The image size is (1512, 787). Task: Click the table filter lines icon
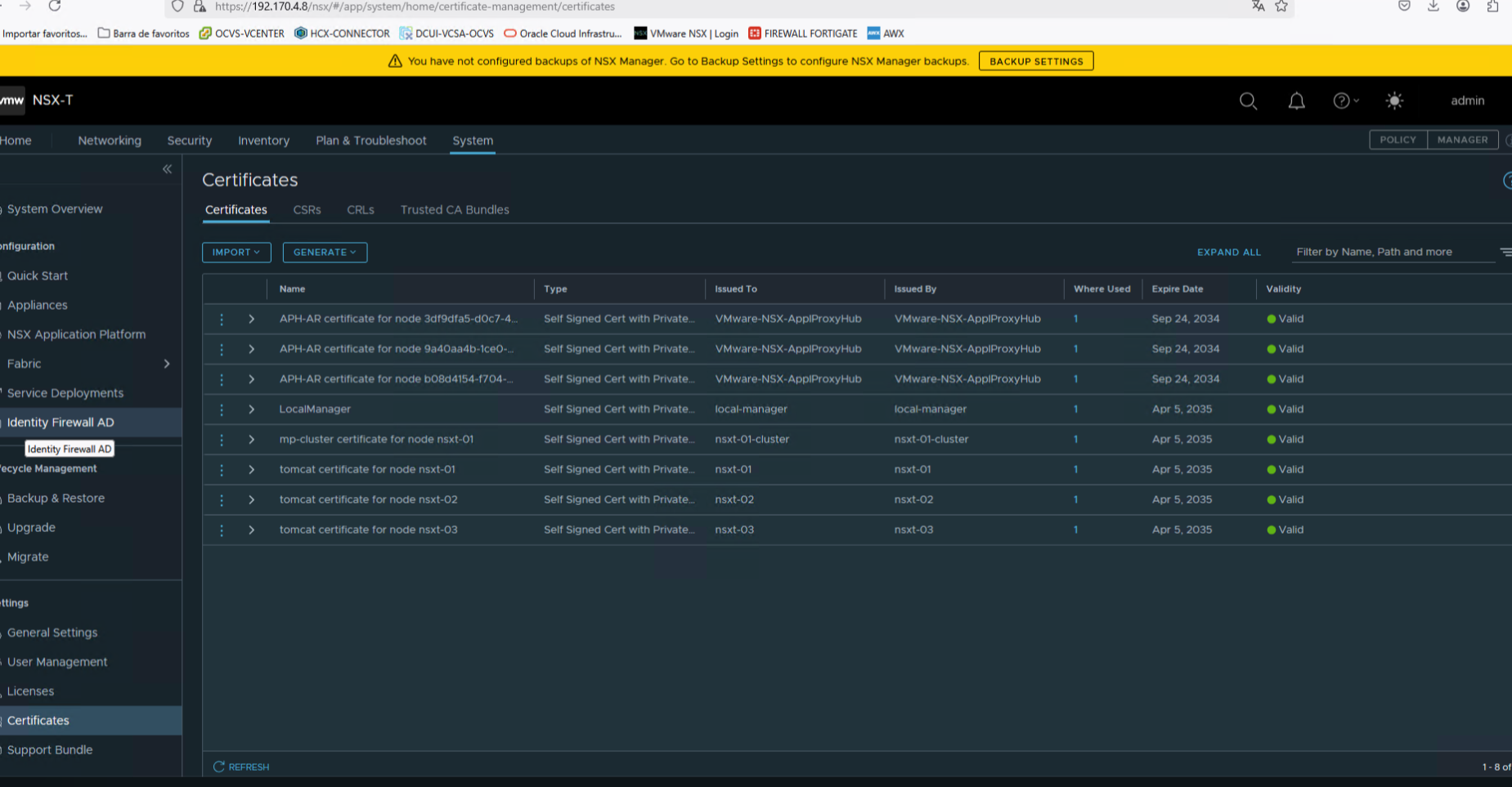coord(1505,252)
